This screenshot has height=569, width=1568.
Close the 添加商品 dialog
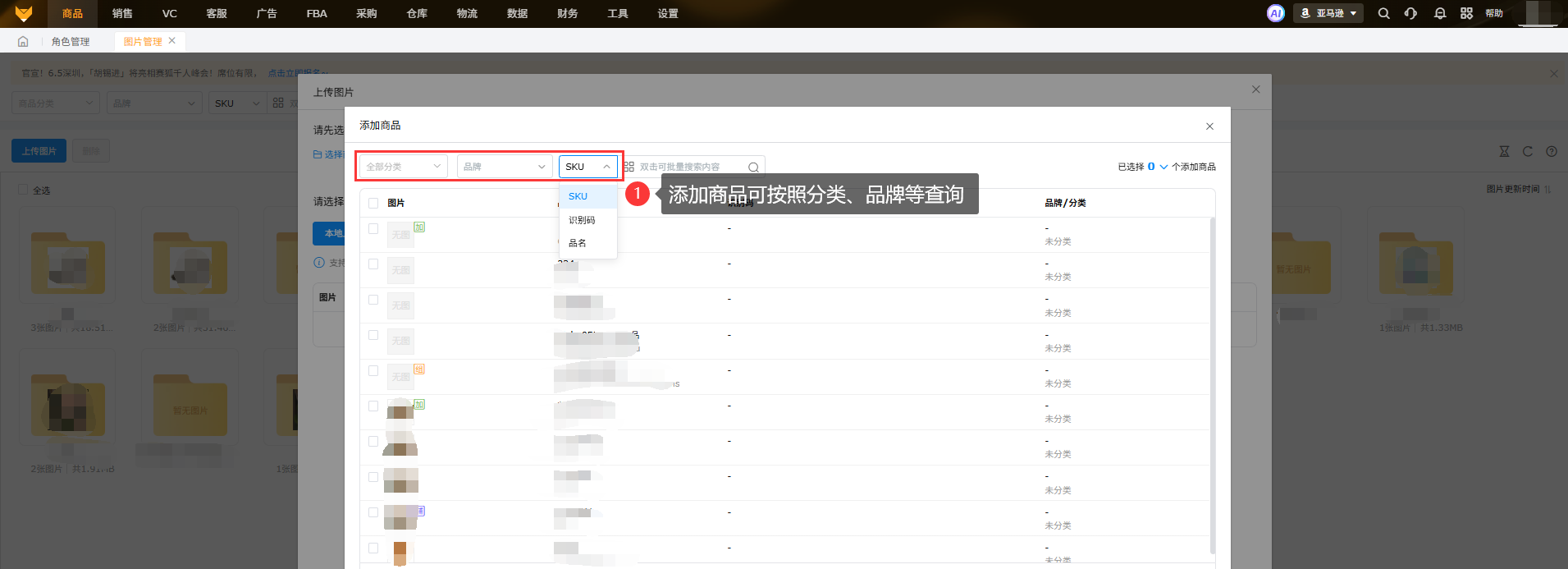coord(1209,126)
